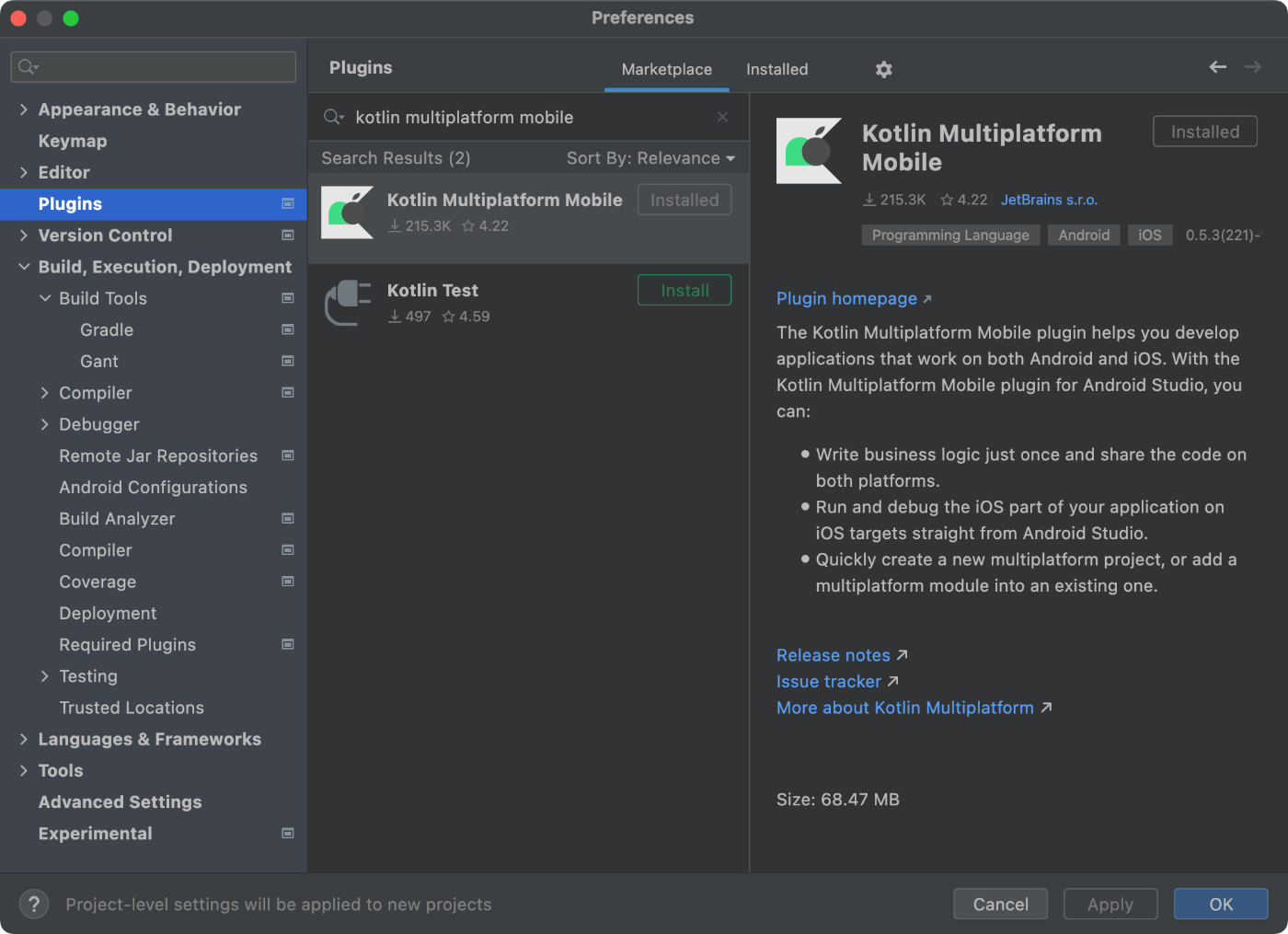Click the Cancel button
Screen dimensions: 1288x934
[x=1000, y=904]
